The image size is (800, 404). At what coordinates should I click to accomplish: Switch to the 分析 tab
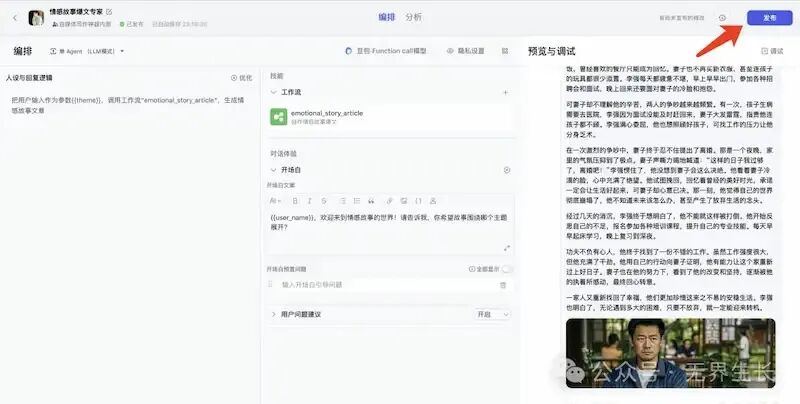[x=414, y=17]
